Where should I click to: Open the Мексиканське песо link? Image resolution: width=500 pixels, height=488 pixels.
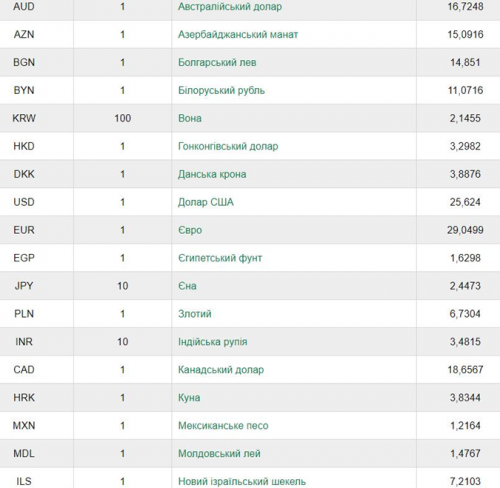223,426
